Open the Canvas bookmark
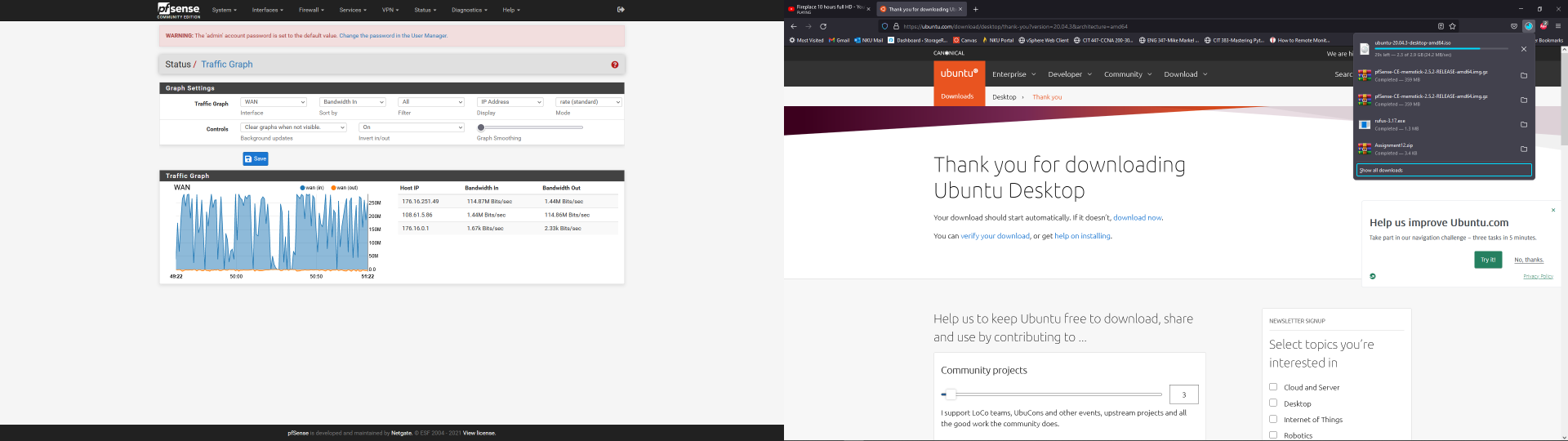This screenshot has height=441, width=1568. (965, 40)
